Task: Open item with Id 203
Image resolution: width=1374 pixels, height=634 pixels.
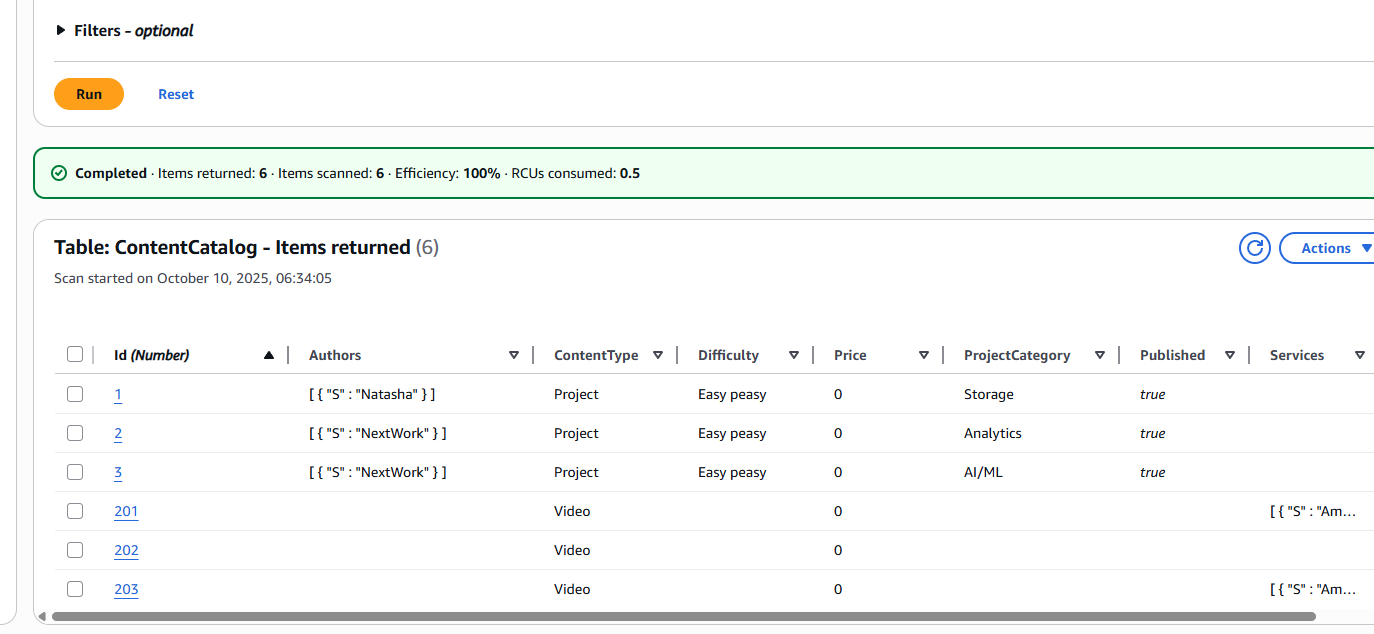Action: (126, 589)
